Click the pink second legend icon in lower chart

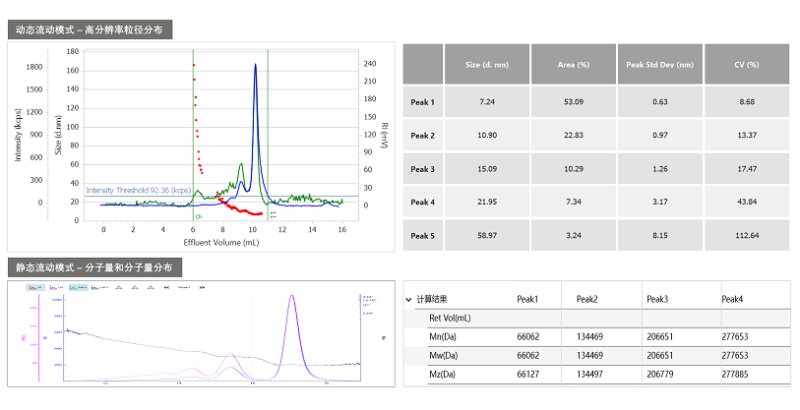[57, 287]
